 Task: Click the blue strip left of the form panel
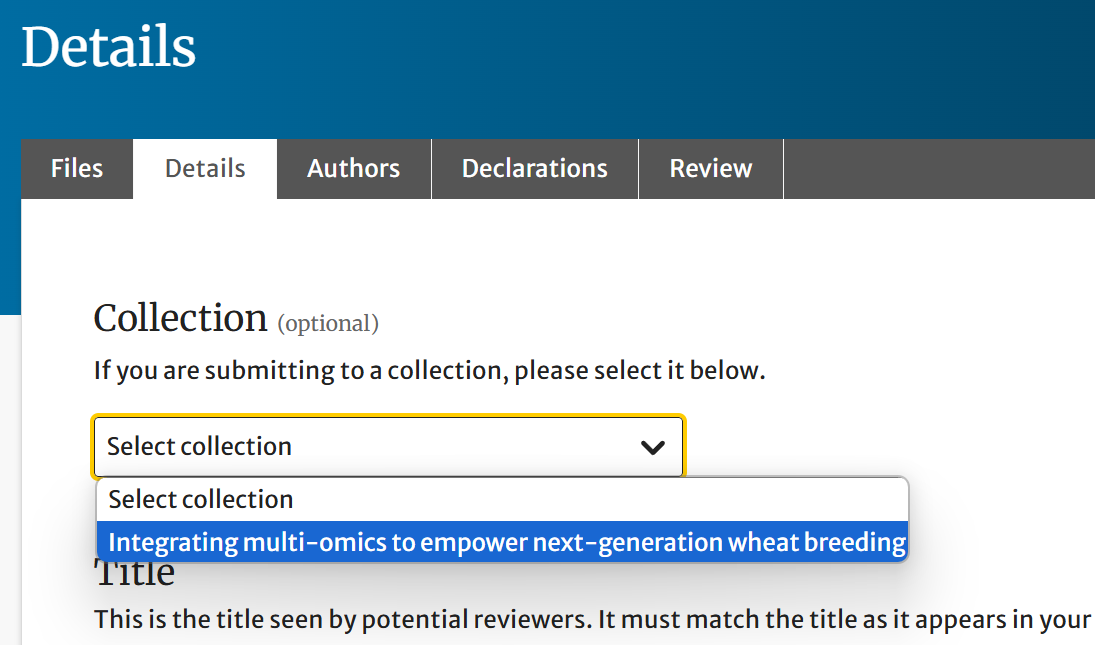(x=10, y=250)
